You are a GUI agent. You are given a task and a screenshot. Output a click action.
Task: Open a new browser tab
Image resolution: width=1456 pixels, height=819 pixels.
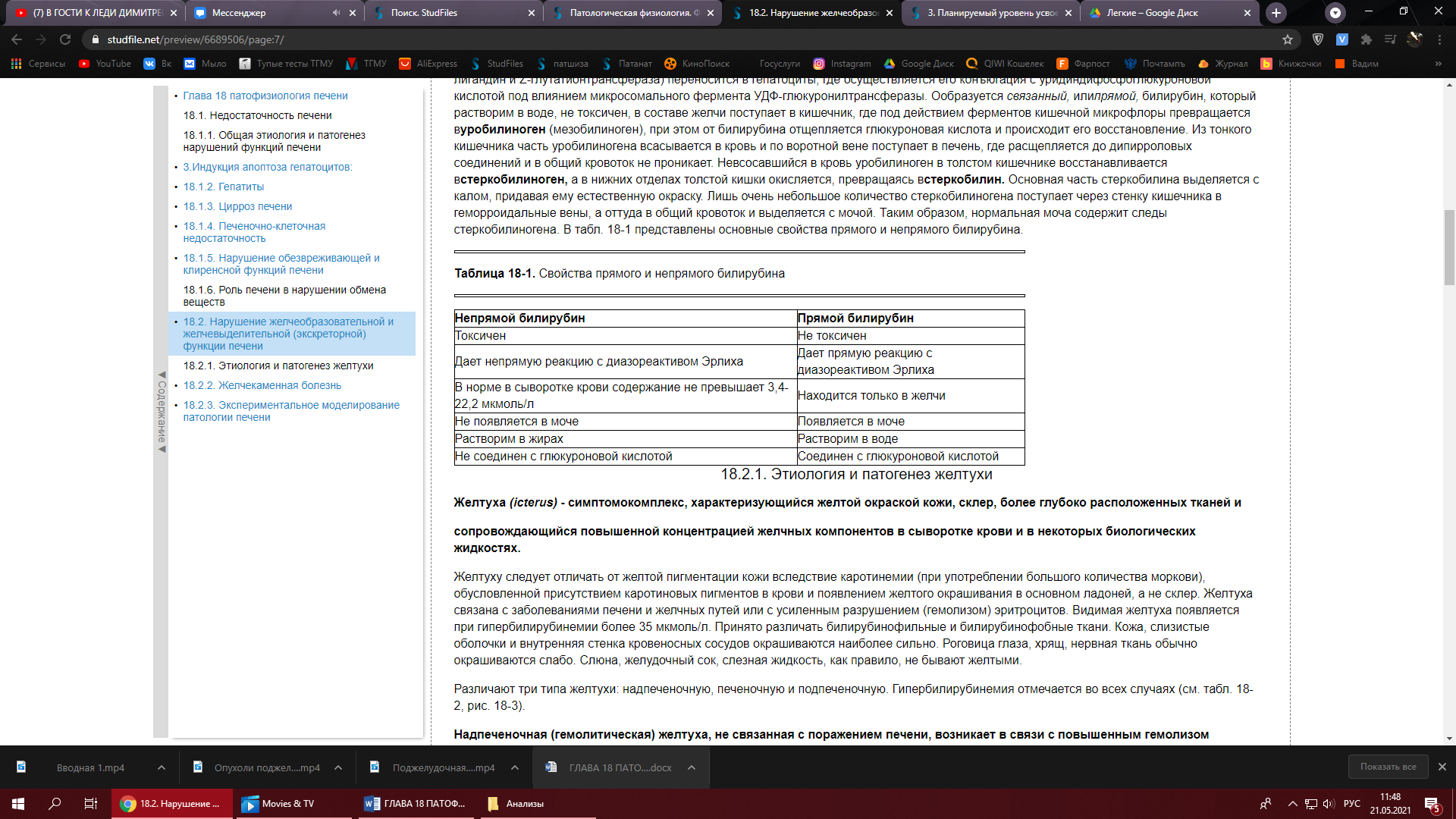tap(1276, 13)
